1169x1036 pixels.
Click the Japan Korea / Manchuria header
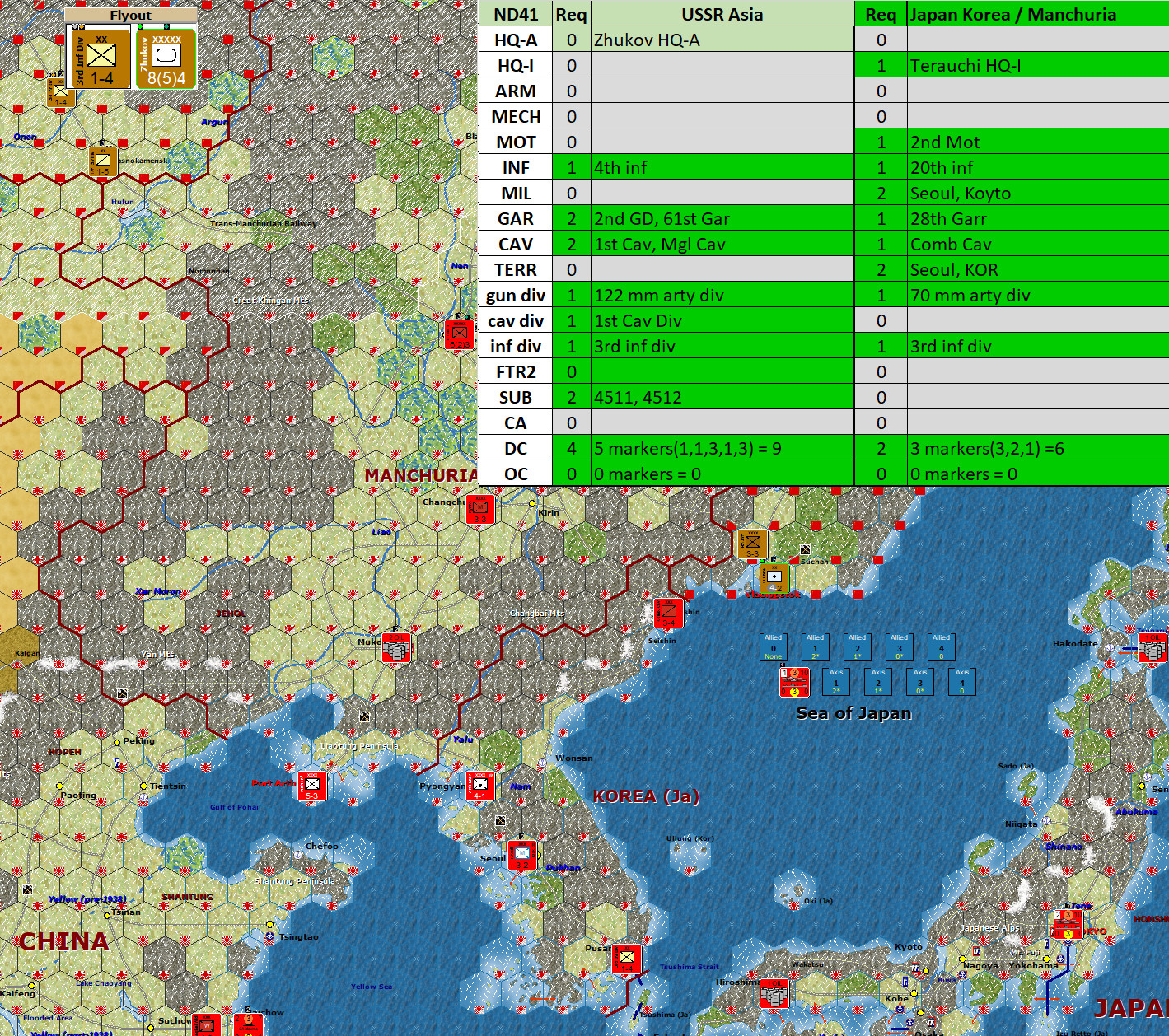[x=1038, y=14]
